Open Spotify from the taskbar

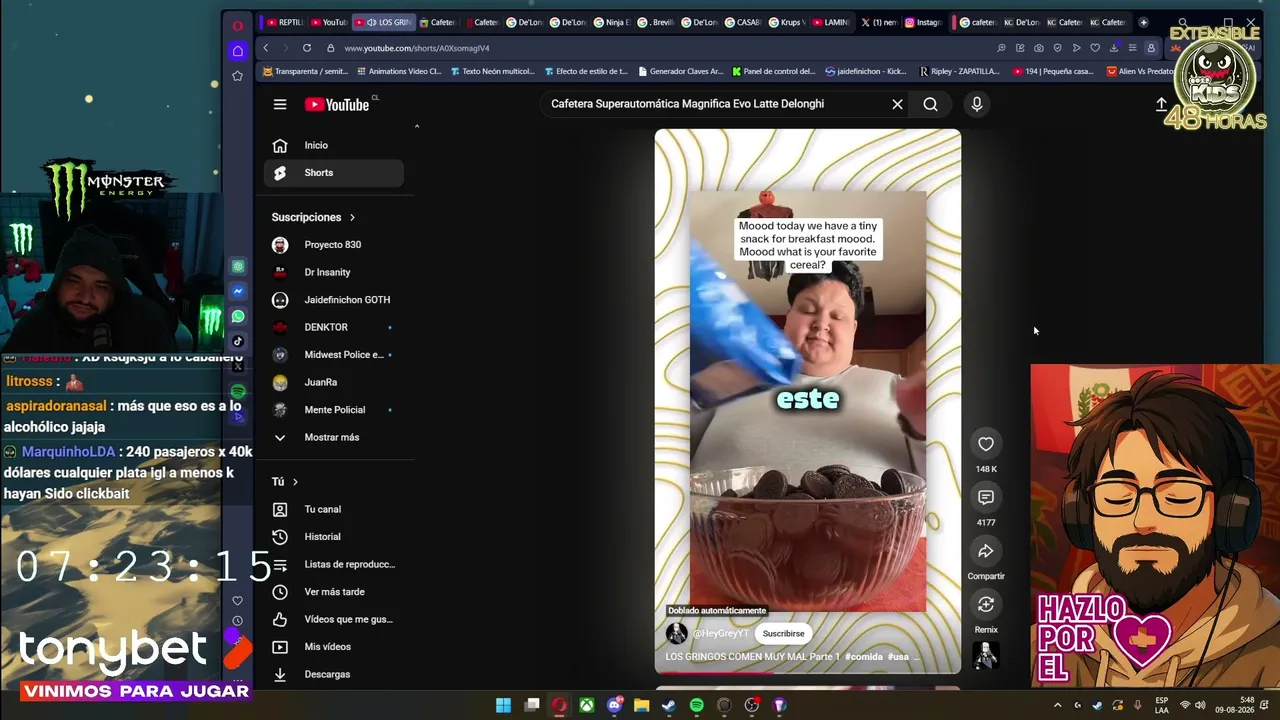696,705
